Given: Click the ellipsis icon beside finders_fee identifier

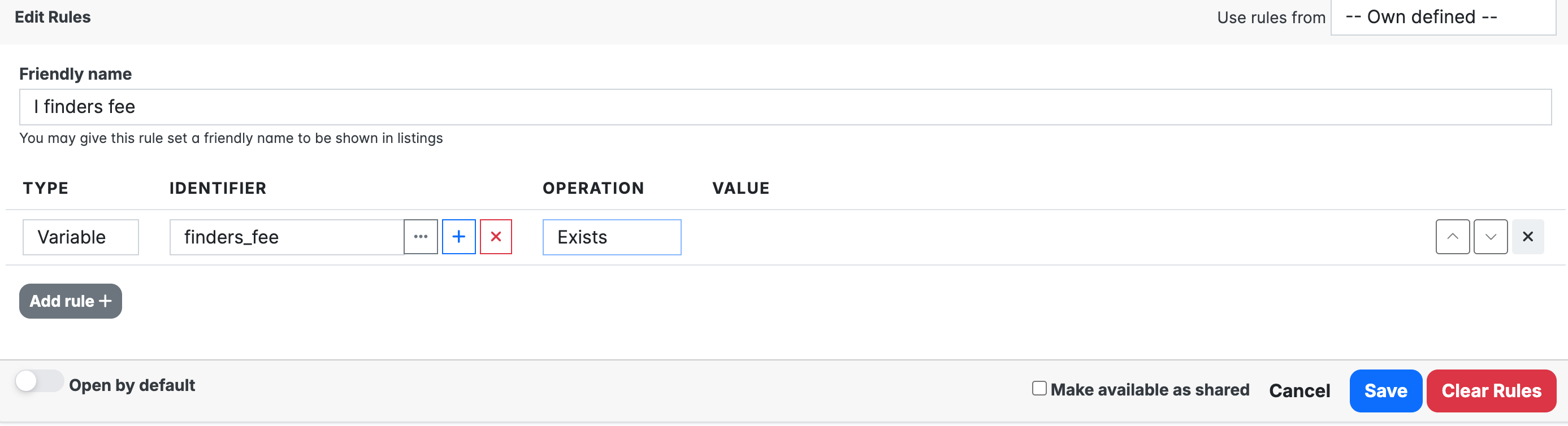Looking at the screenshot, I should [x=421, y=237].
